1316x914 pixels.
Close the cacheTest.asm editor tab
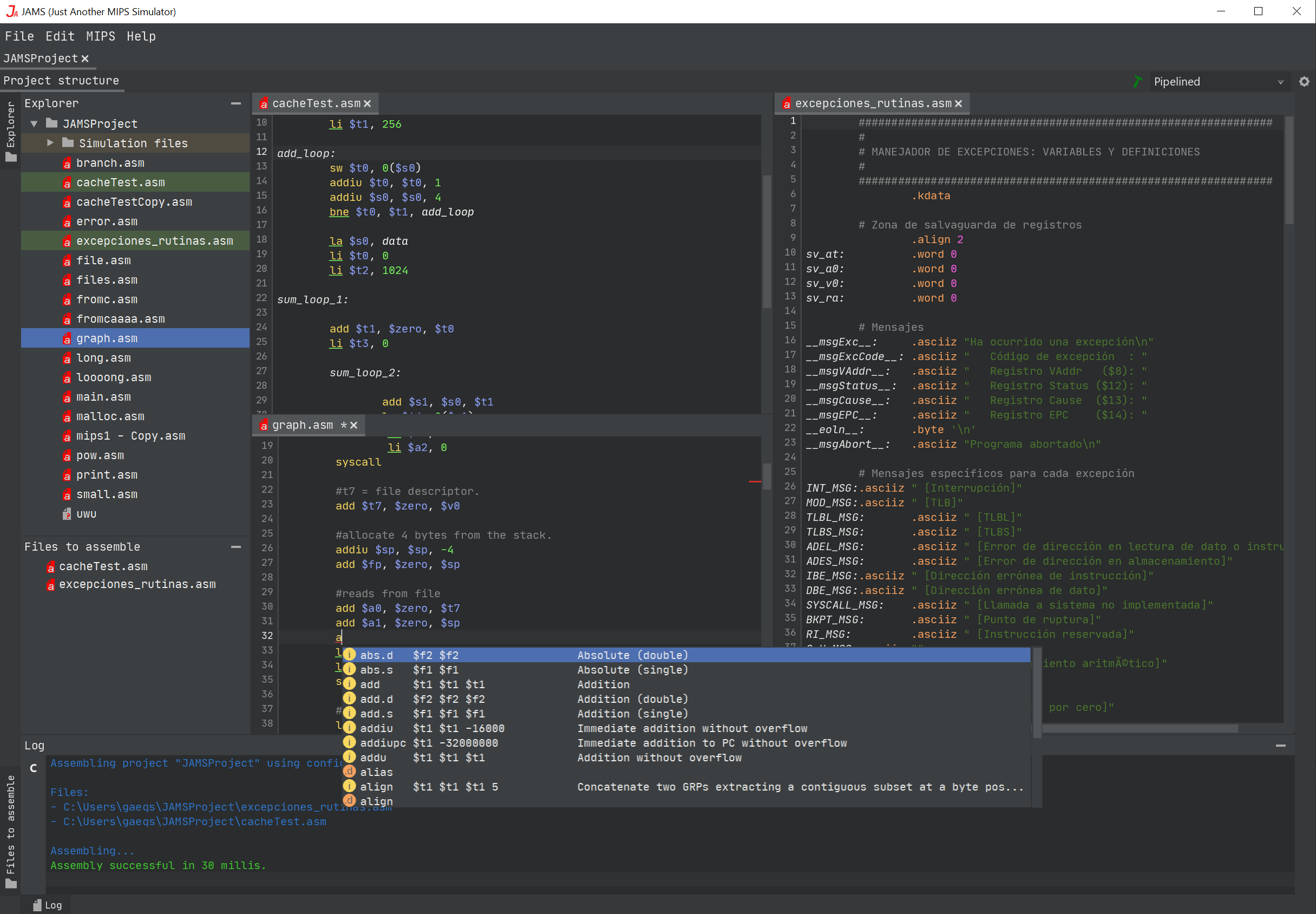368,103
